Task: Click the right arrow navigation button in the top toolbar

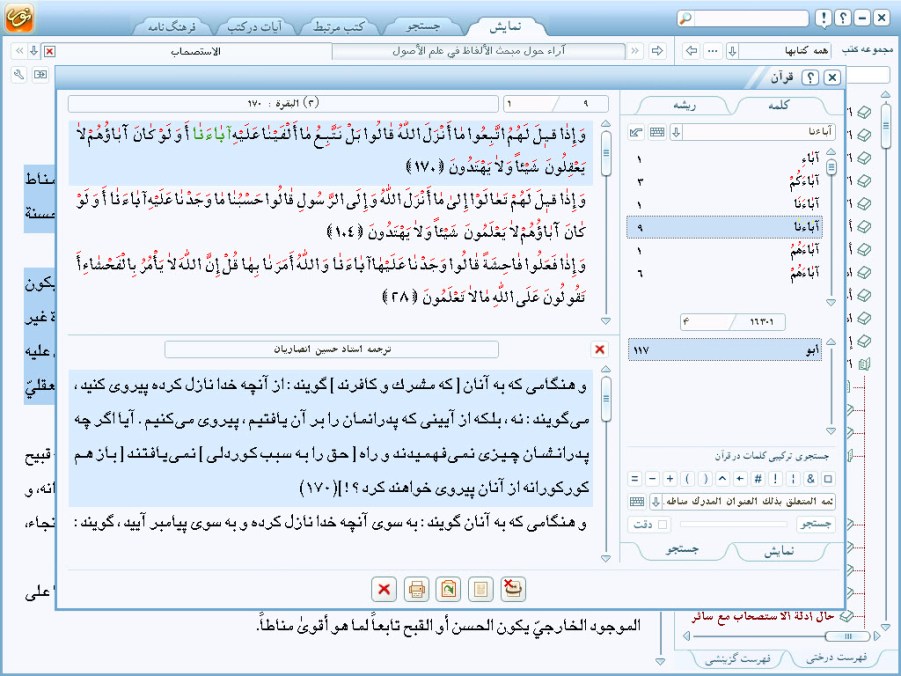Action: point(657,51)
